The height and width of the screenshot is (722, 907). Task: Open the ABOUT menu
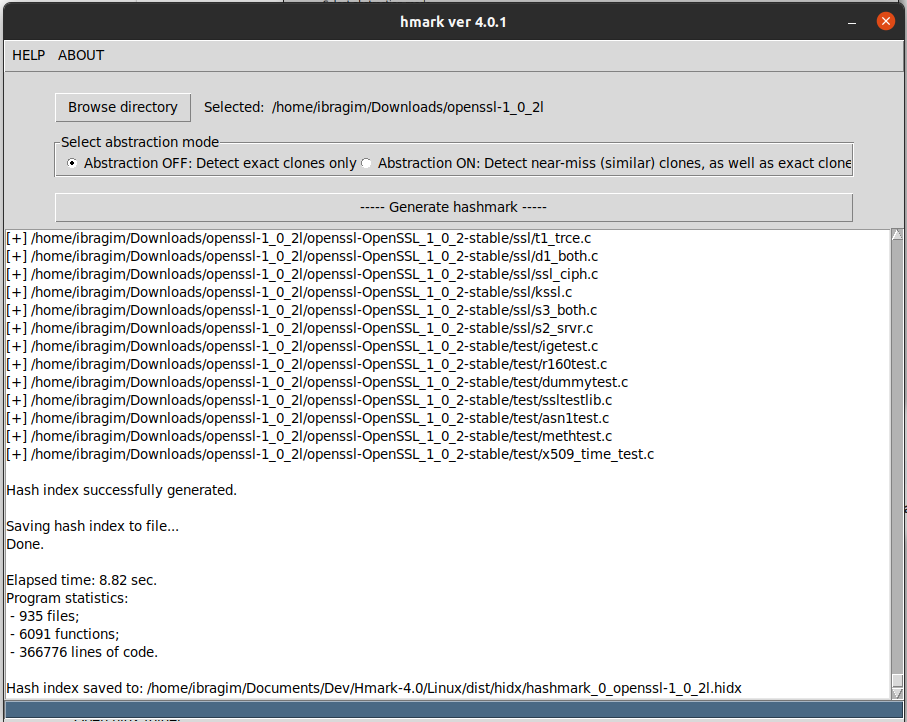81,55
